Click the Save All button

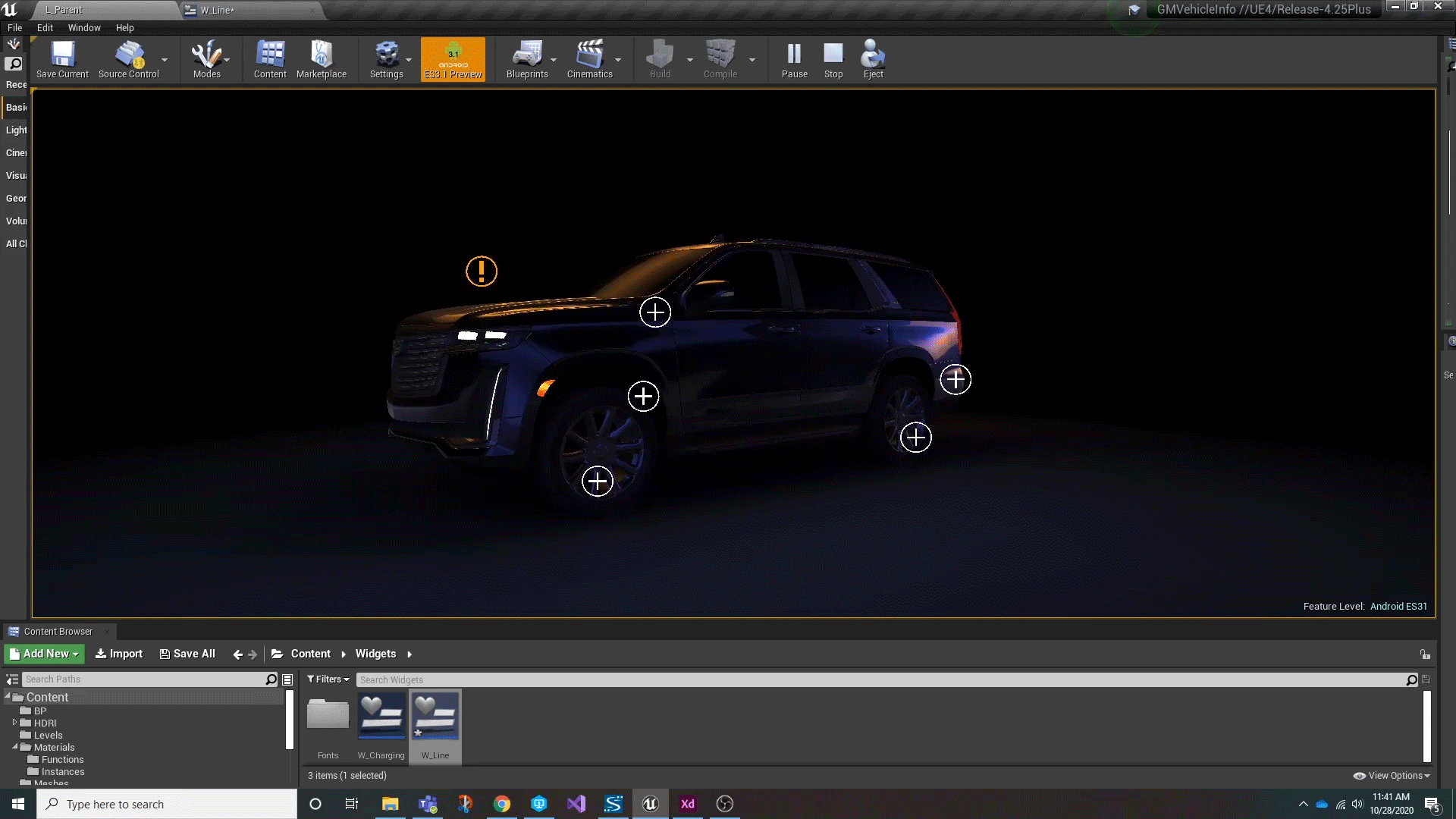click(187, 654)
